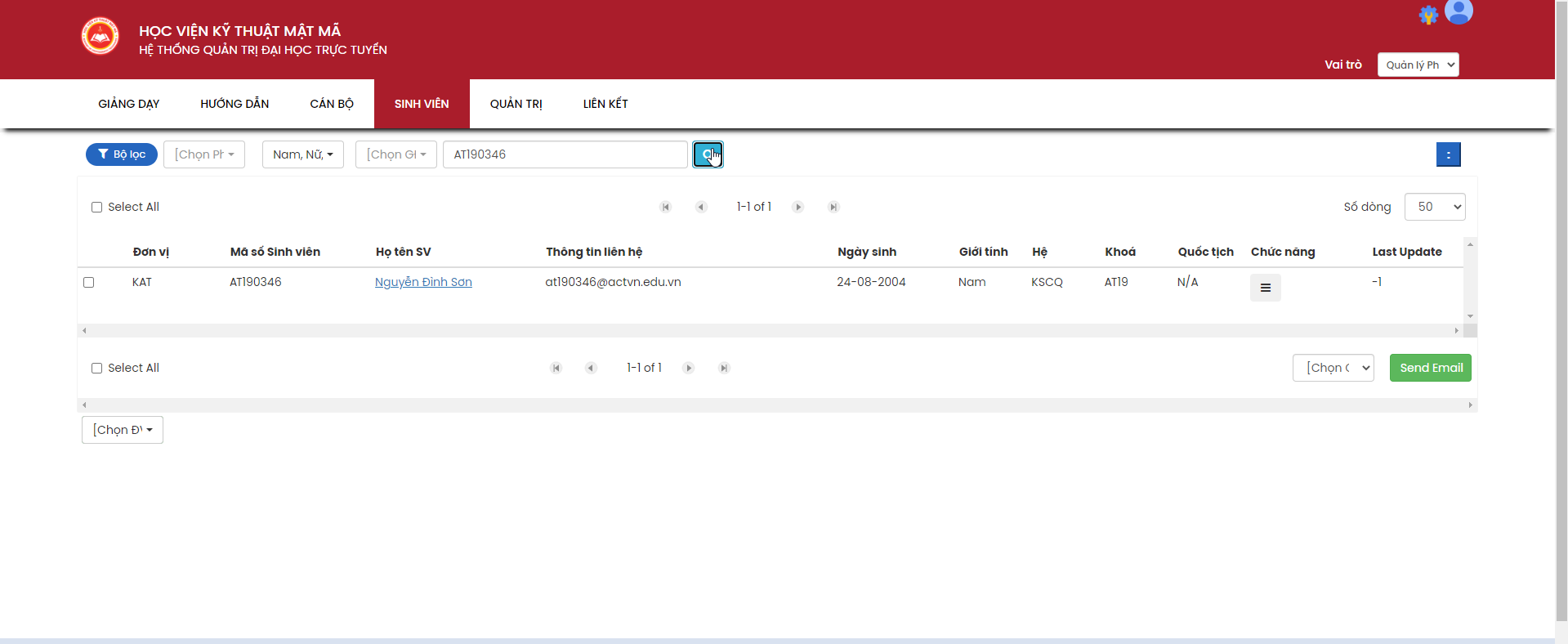Image resolution: width=1568 pixels, height=644 pixels.
Task: Go to next page in bottom pager
Action: [689, 368]
